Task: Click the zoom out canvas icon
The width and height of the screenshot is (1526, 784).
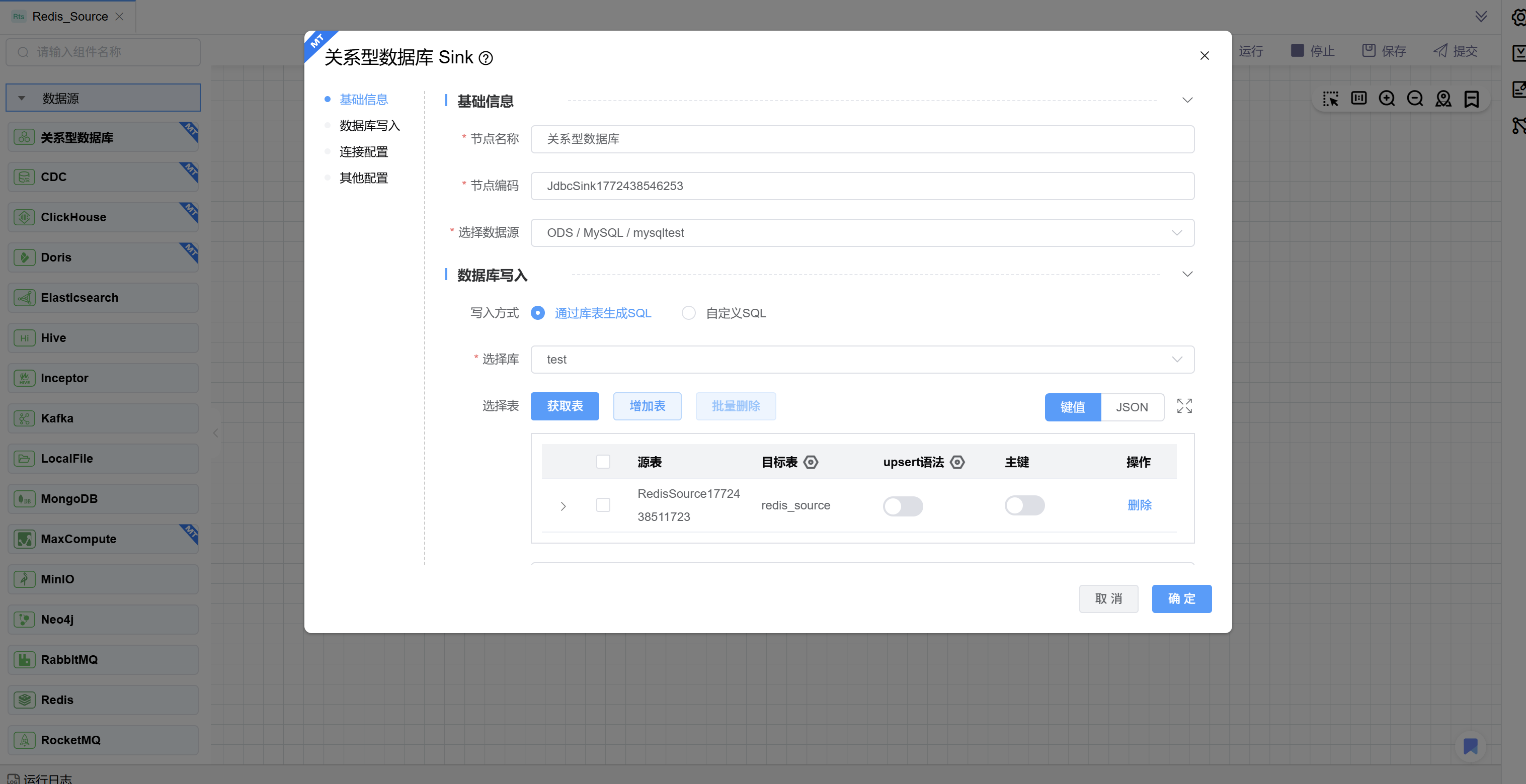Action: (1415, 98)
